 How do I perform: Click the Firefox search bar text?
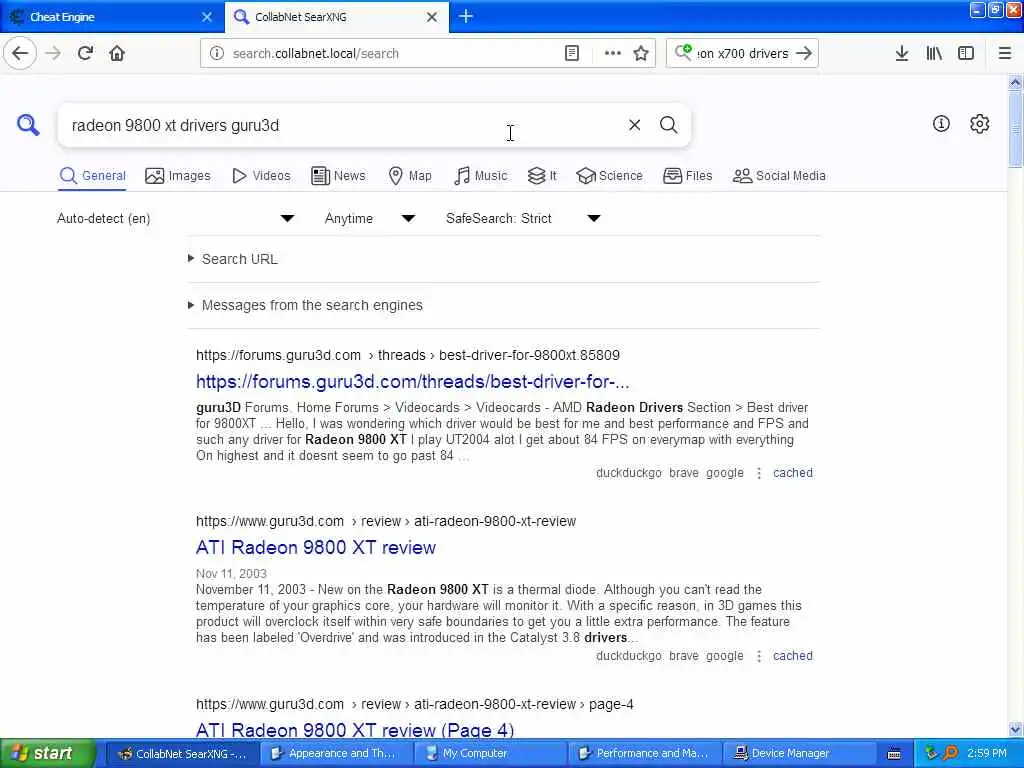click(x=743, y=53)
